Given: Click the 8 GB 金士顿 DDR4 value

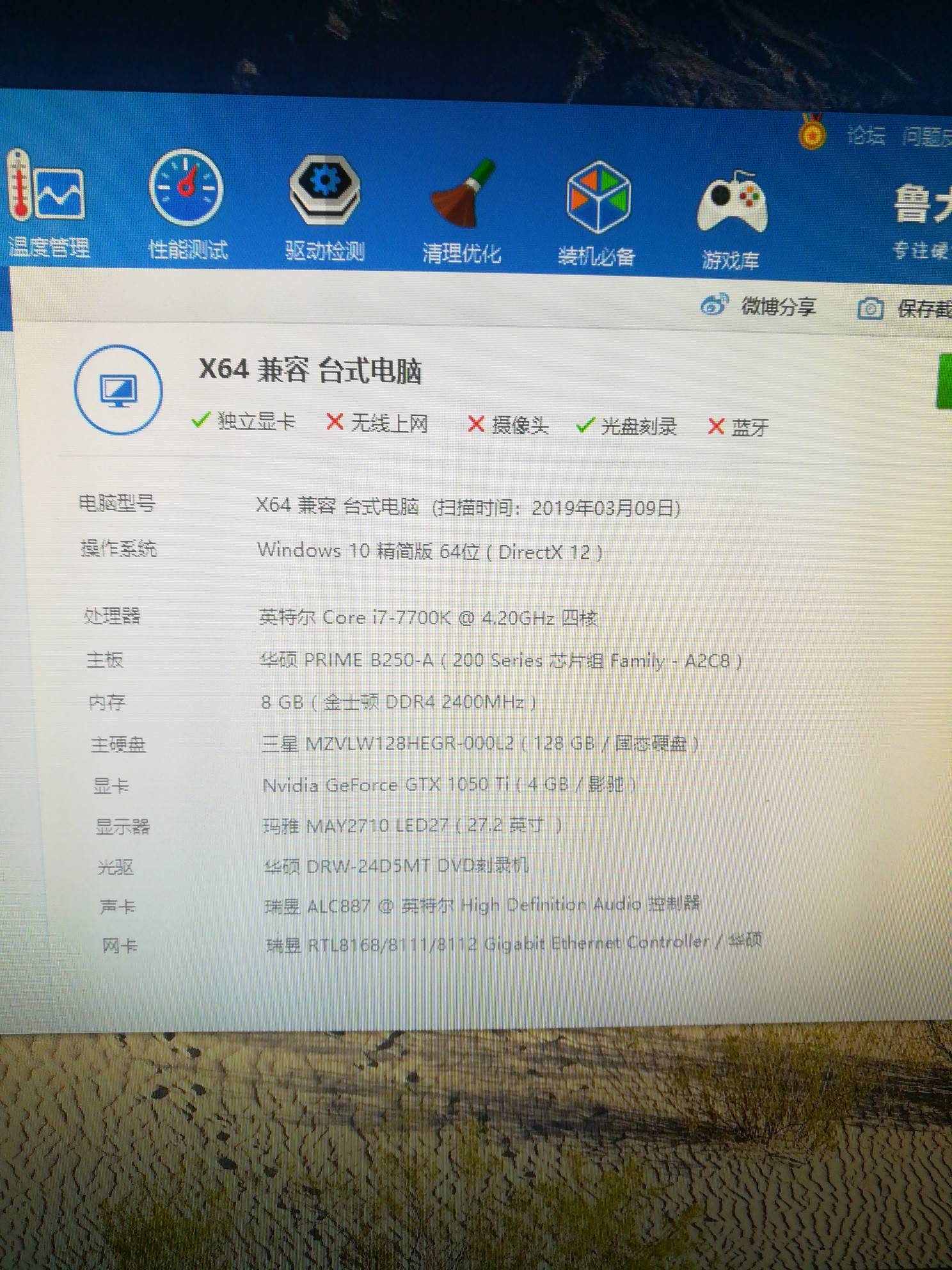Looking at the screenshot, I should pos(399,702).
